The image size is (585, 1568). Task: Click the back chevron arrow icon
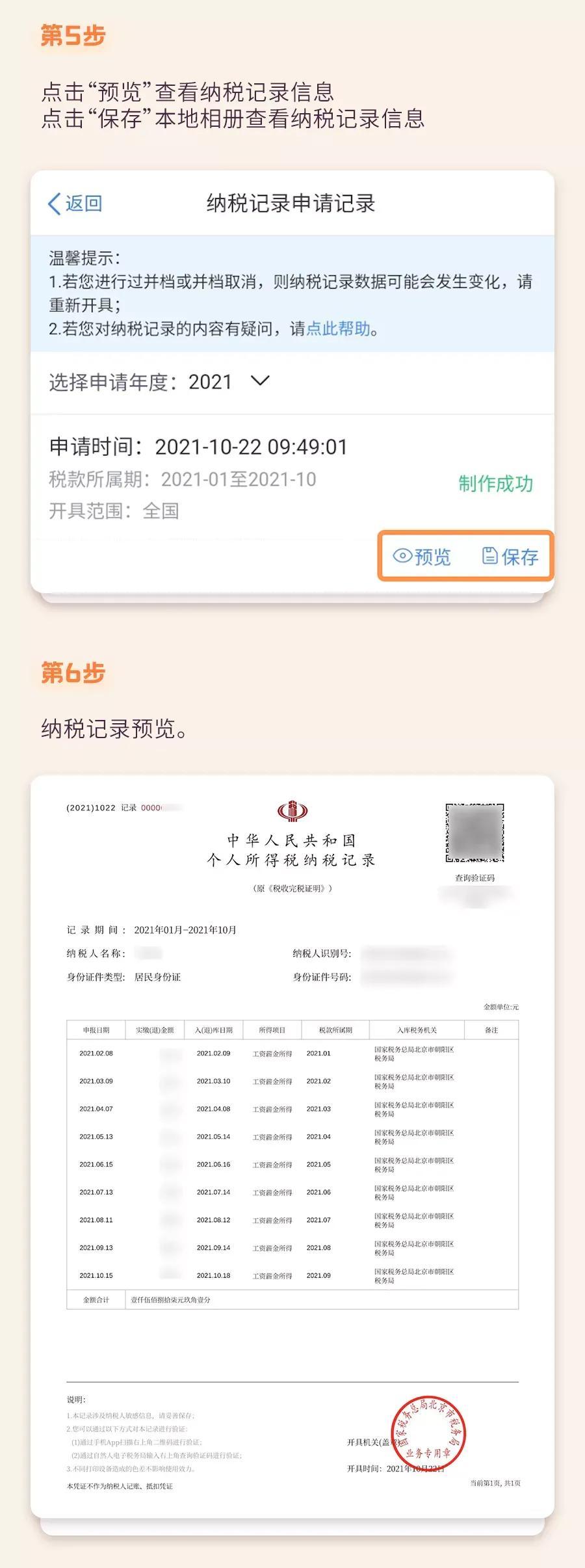[54, 204]
